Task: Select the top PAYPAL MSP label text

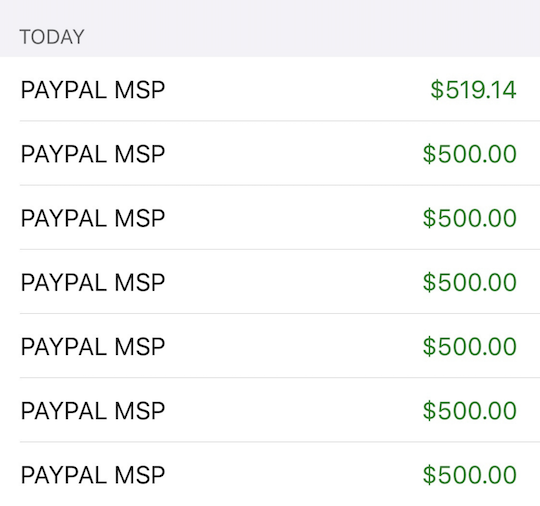Action: point(93,90)
